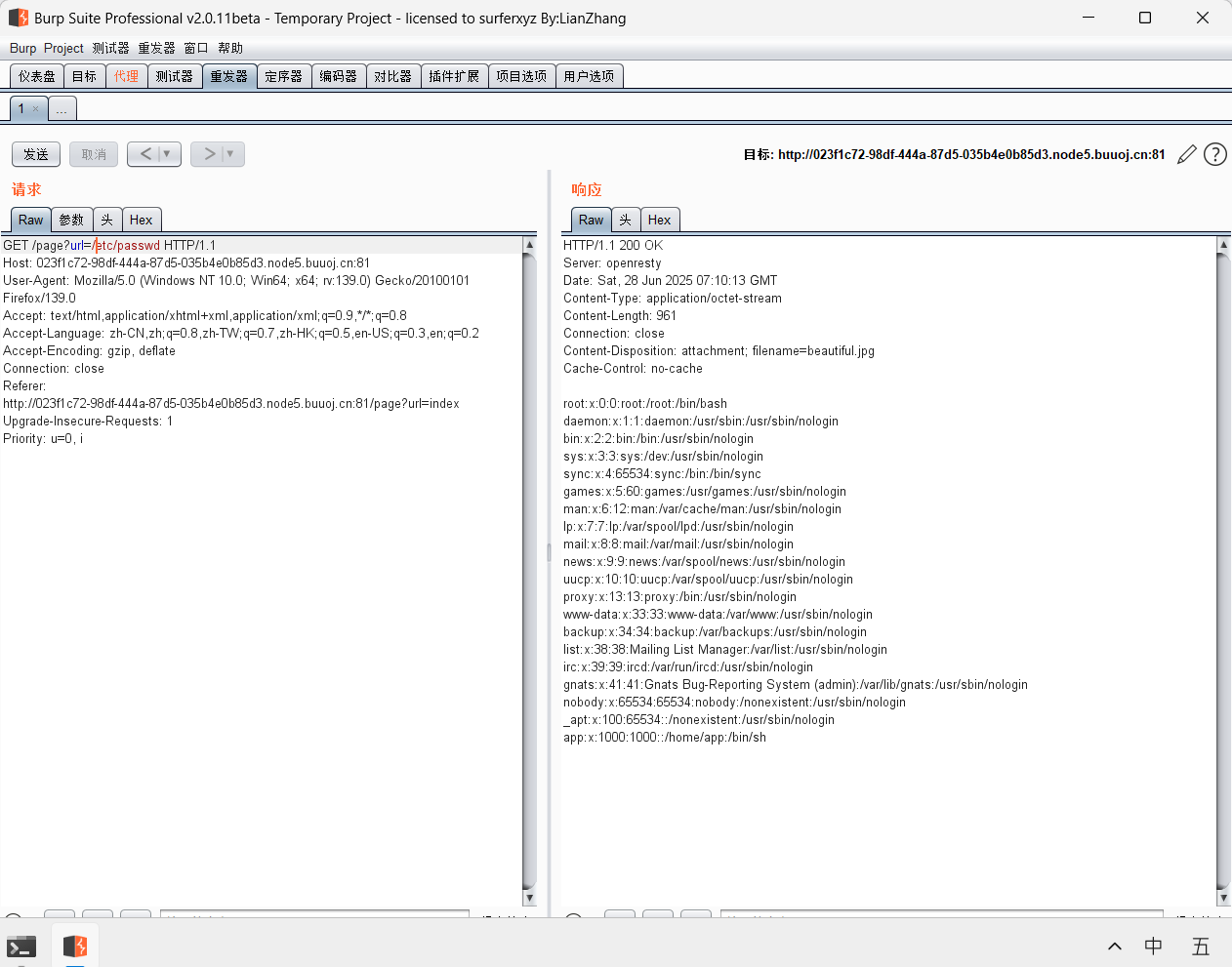Open the 测试器 menu in the menu bar
The image size is (1232, 967).
pos(110,48)
